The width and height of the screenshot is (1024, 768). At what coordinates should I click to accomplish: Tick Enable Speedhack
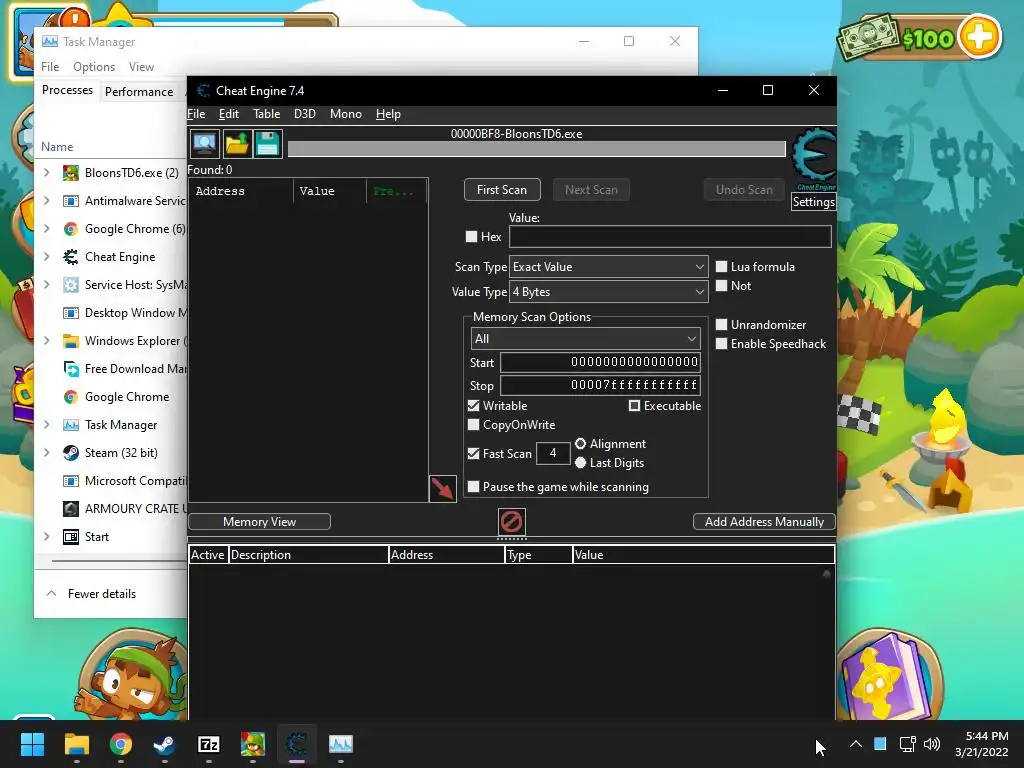tap(722, 344)
